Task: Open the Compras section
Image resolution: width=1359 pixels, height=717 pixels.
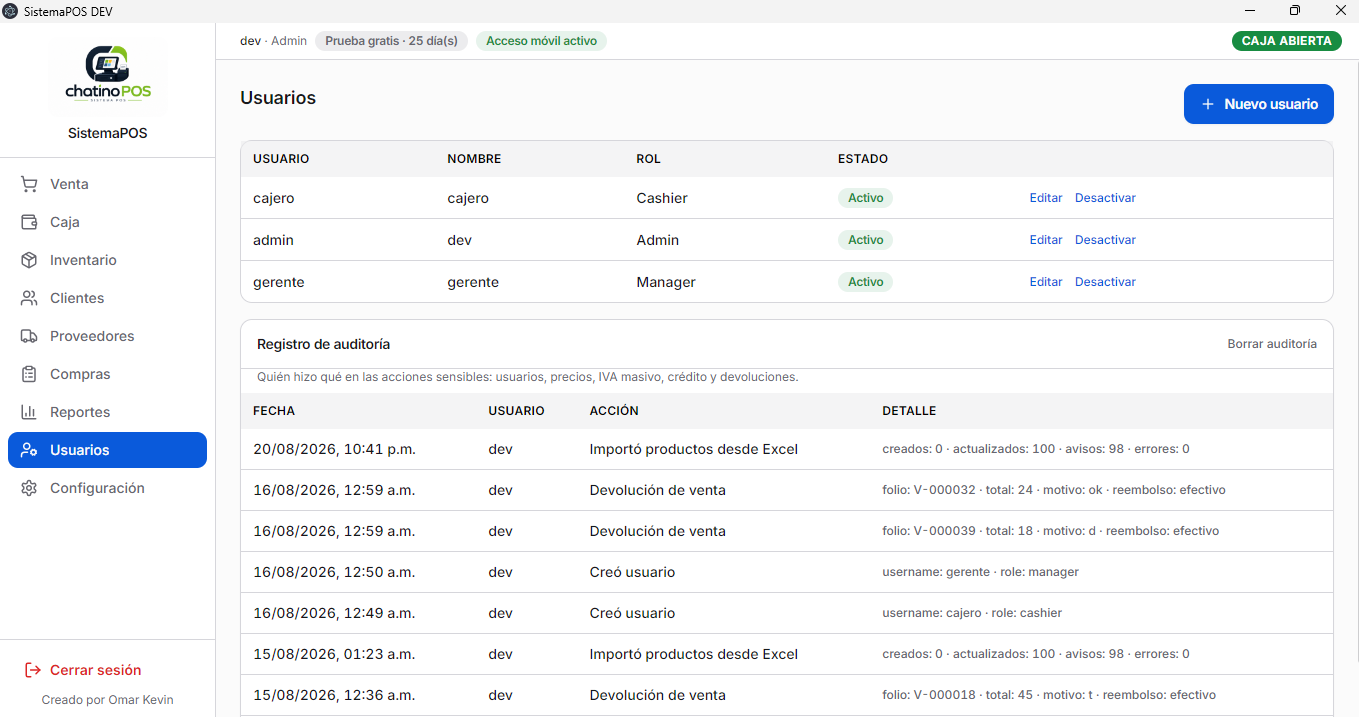Action: coord(107,374)
